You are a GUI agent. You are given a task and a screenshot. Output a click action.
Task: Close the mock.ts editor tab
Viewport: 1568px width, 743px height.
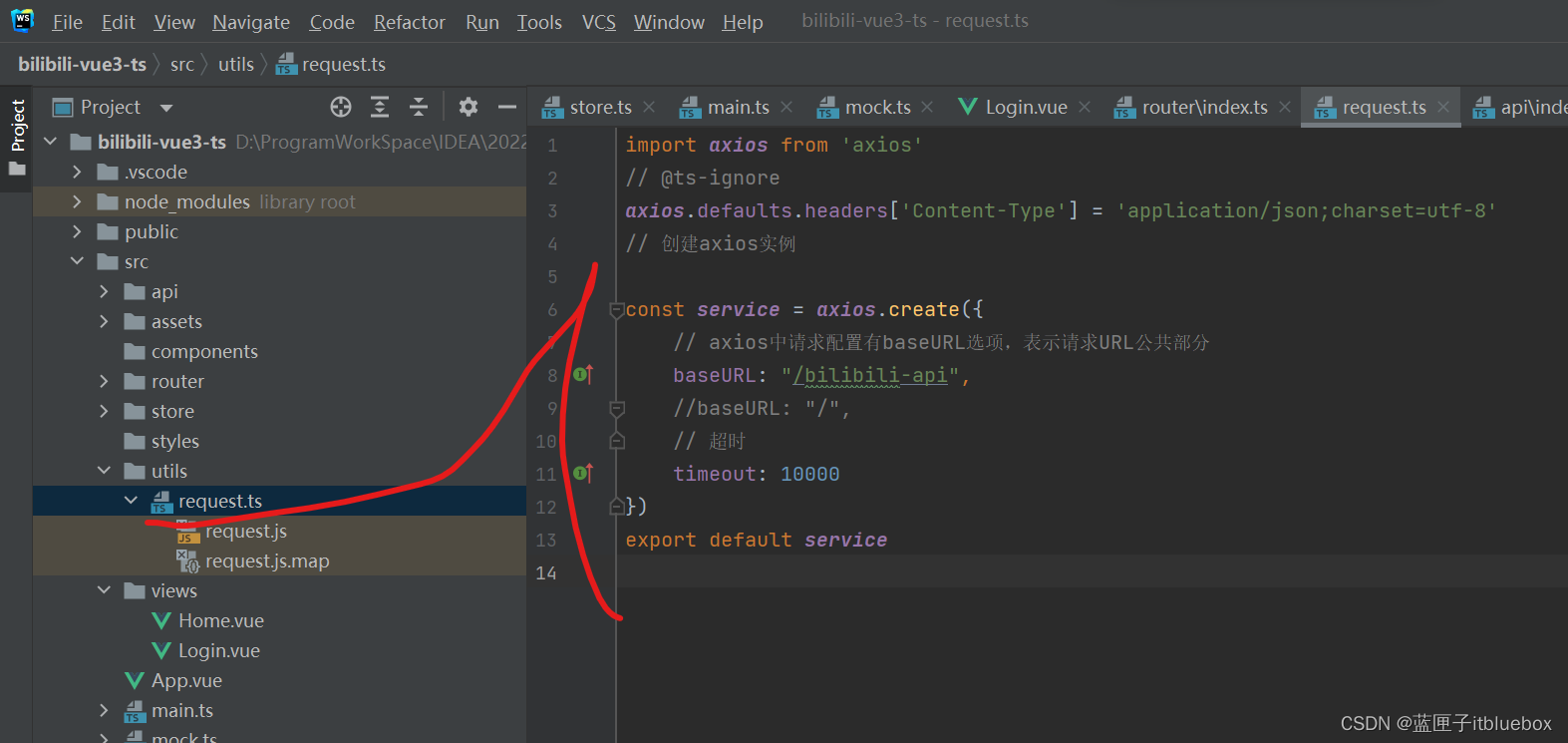927,107
